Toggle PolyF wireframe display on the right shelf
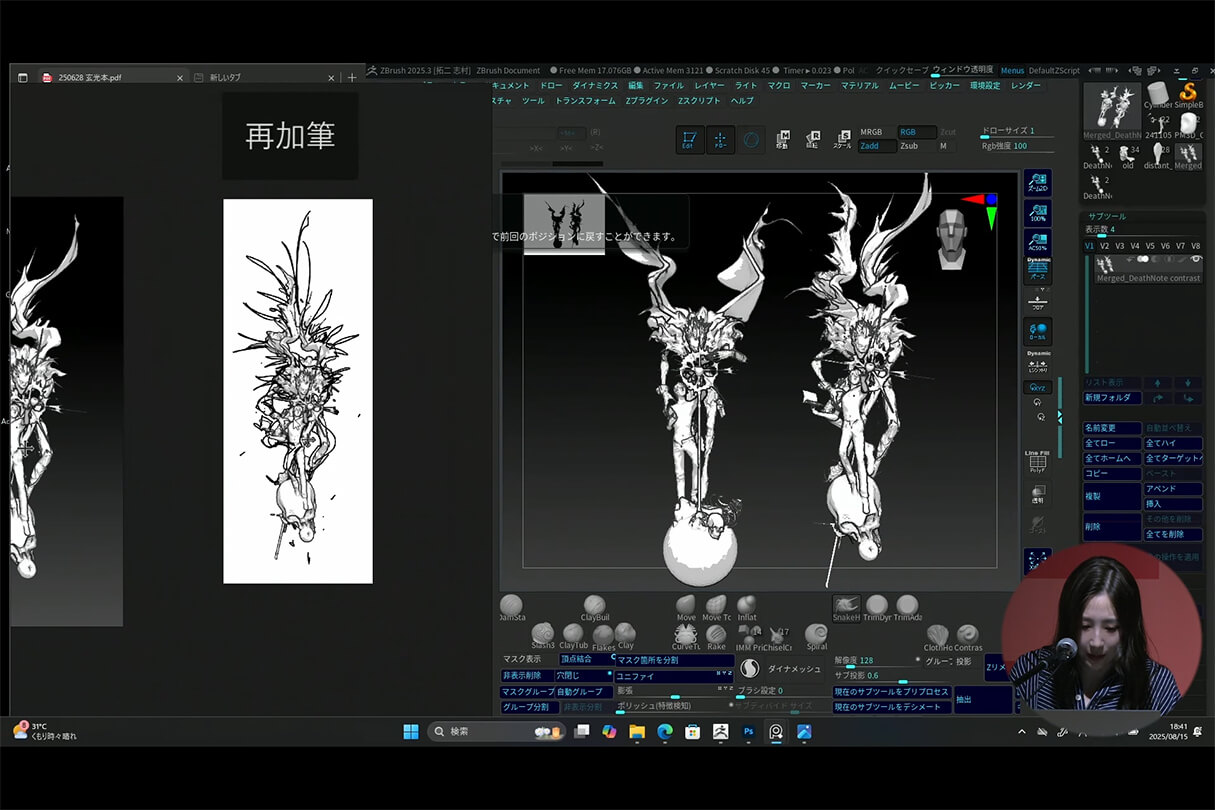Image resolution: width=1215 pixels, height=810 pixels. click(1037, 461)
